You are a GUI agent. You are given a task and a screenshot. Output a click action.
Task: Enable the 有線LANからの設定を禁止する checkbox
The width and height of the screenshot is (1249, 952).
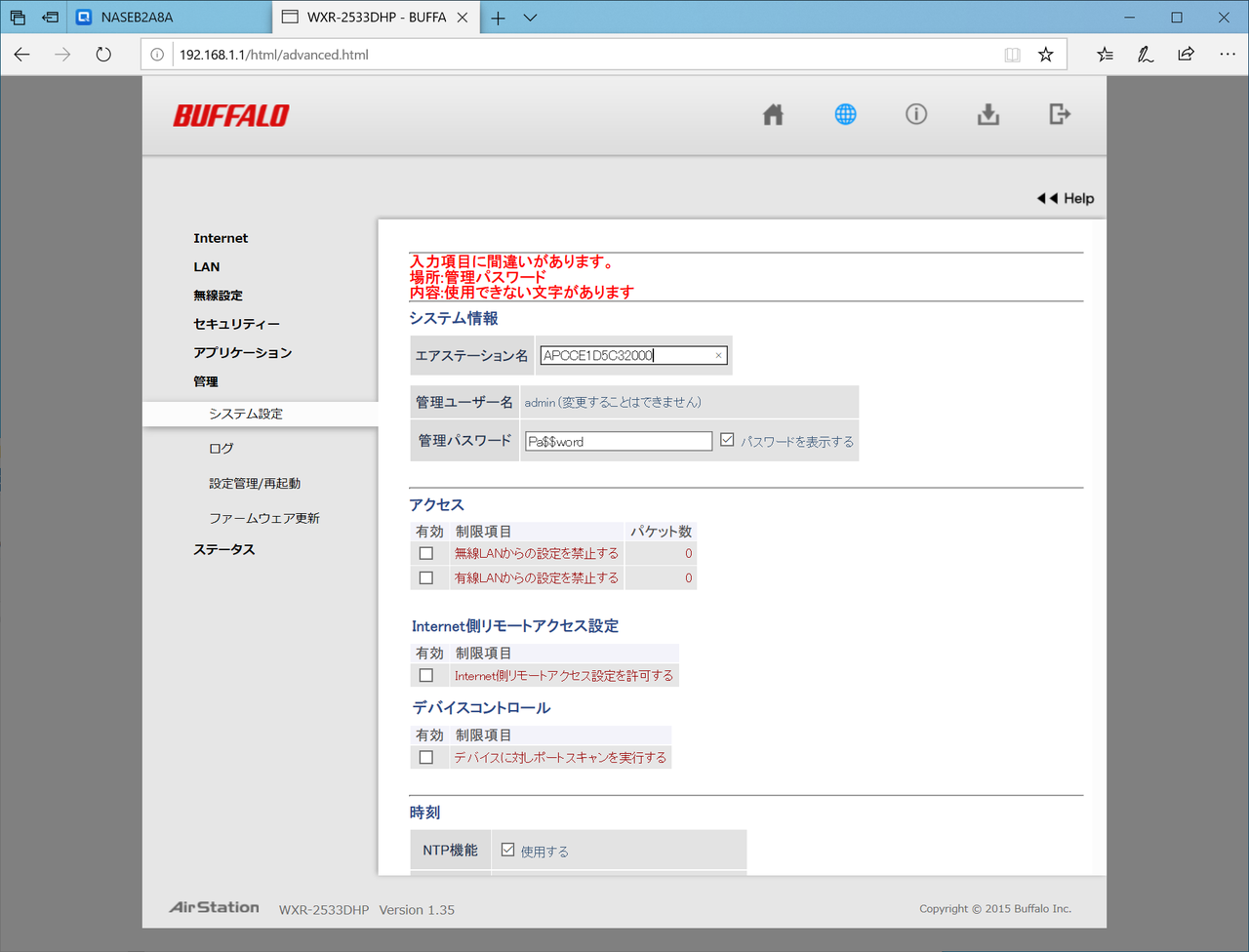(x=426, y=577)
